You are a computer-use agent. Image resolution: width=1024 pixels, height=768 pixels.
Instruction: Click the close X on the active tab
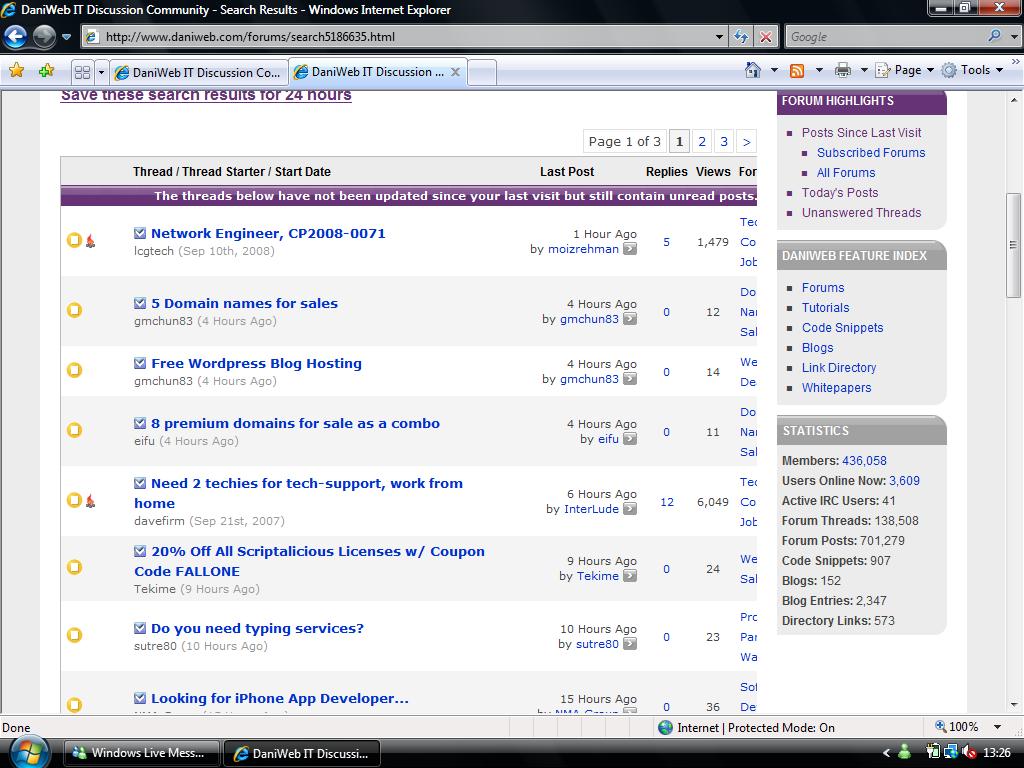pyautogui.click(x=455, y=72)
